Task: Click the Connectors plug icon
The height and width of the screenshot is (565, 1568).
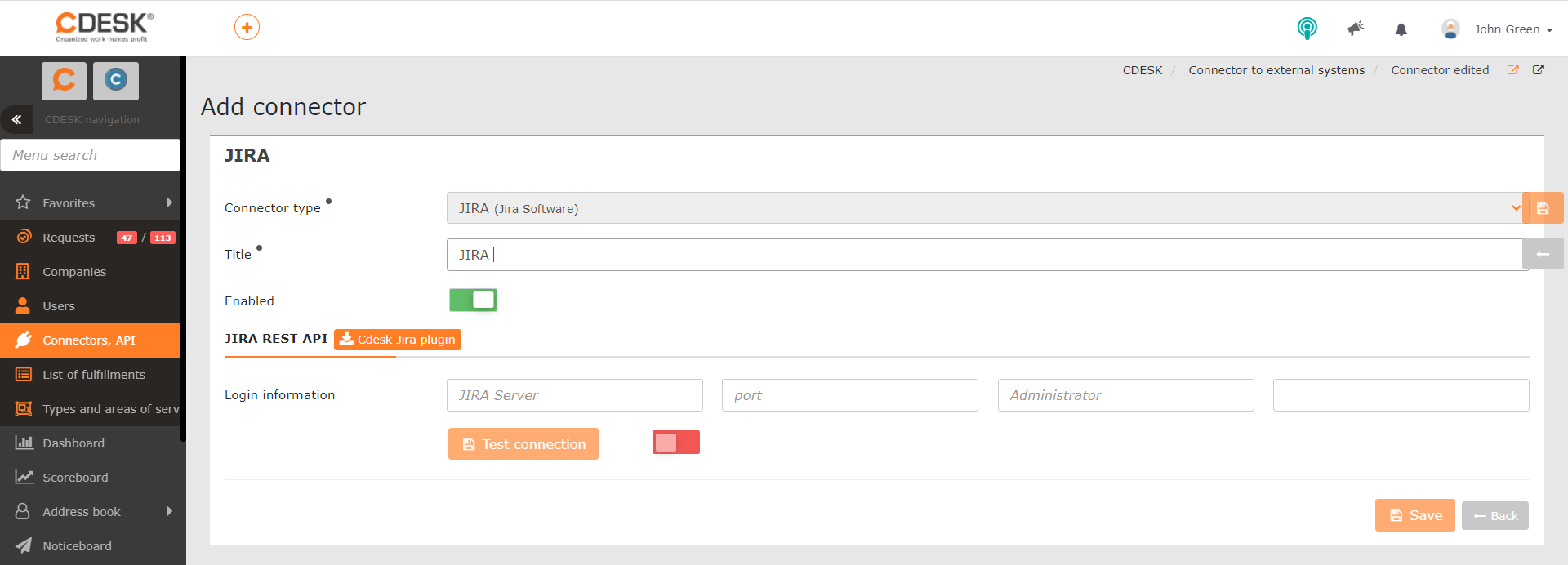Action: (23, 340)
